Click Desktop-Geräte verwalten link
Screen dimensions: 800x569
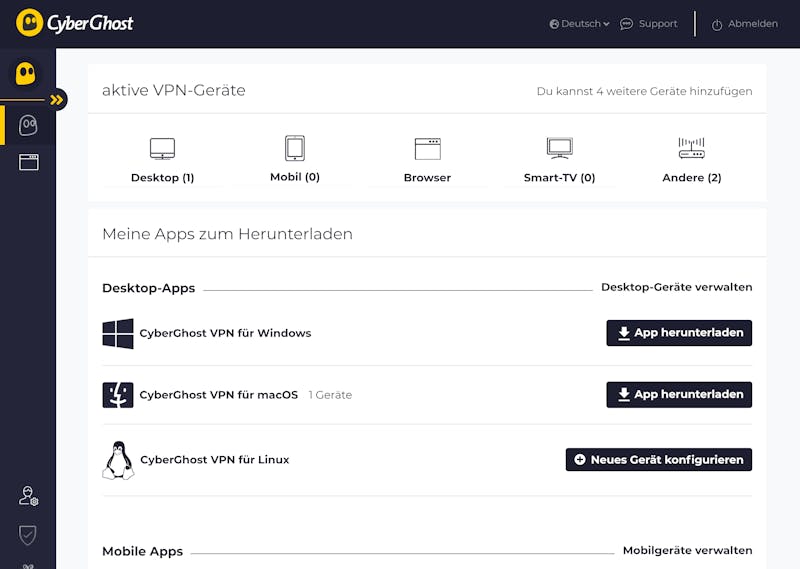point(677,287)
